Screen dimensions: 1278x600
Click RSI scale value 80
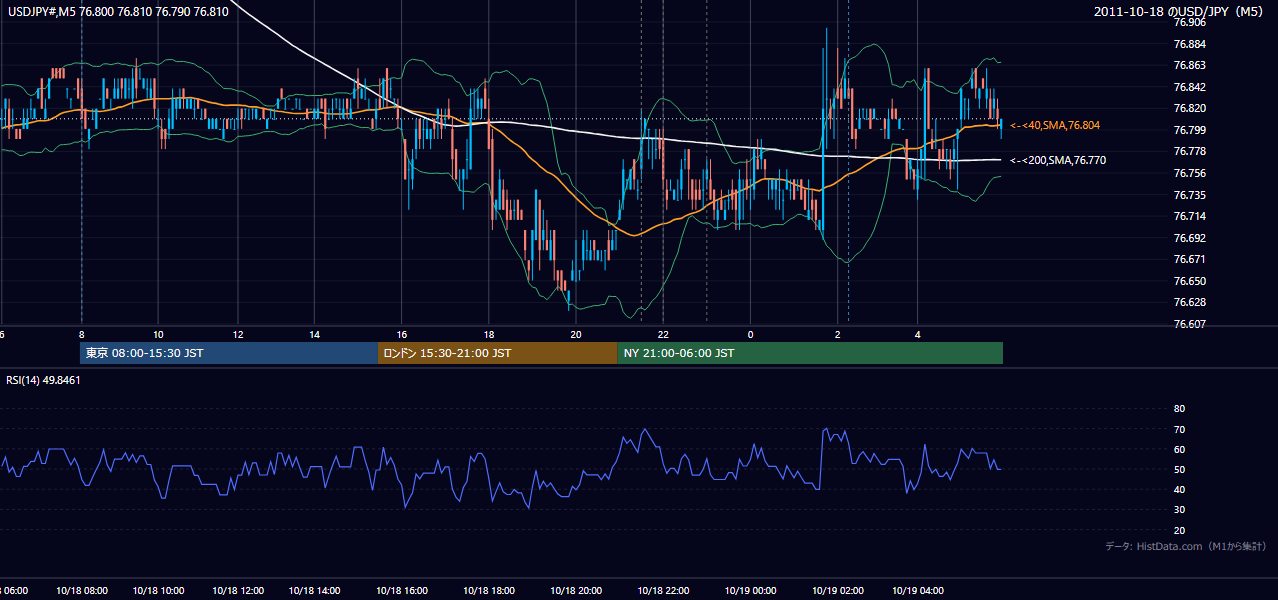(x=1179, y=409)
